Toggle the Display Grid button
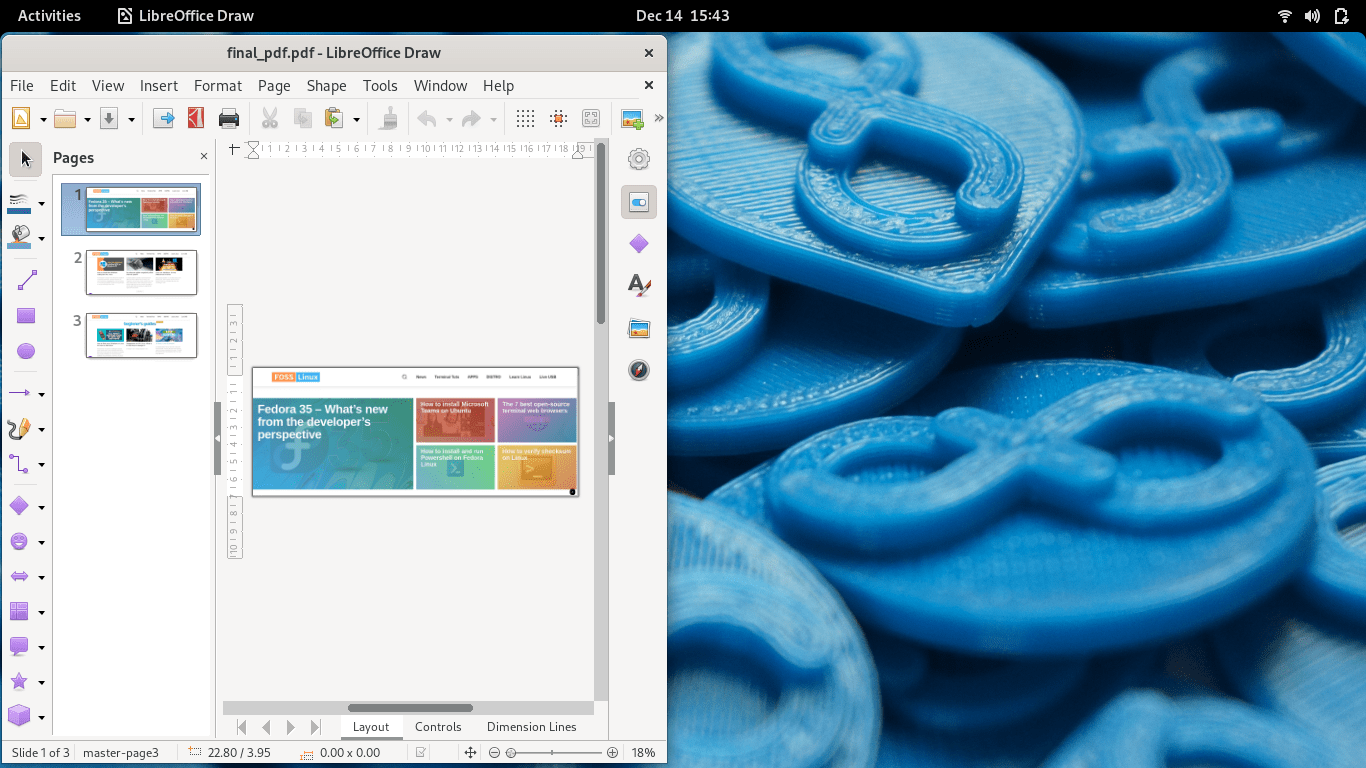This screenshot has height=768, width=1366. point(525,119)
